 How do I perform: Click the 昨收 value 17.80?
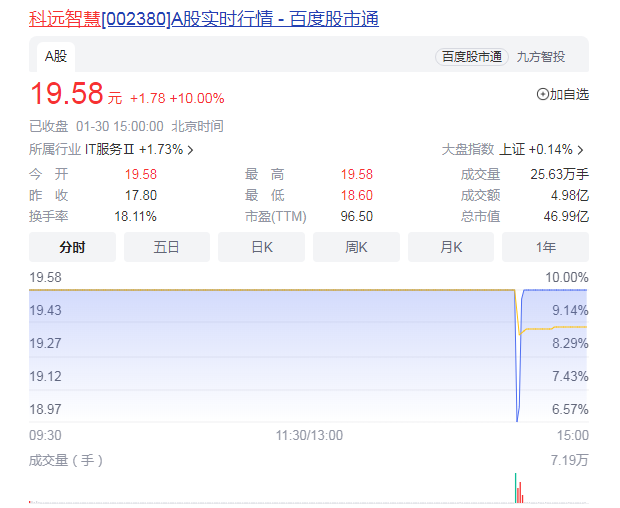141,195
